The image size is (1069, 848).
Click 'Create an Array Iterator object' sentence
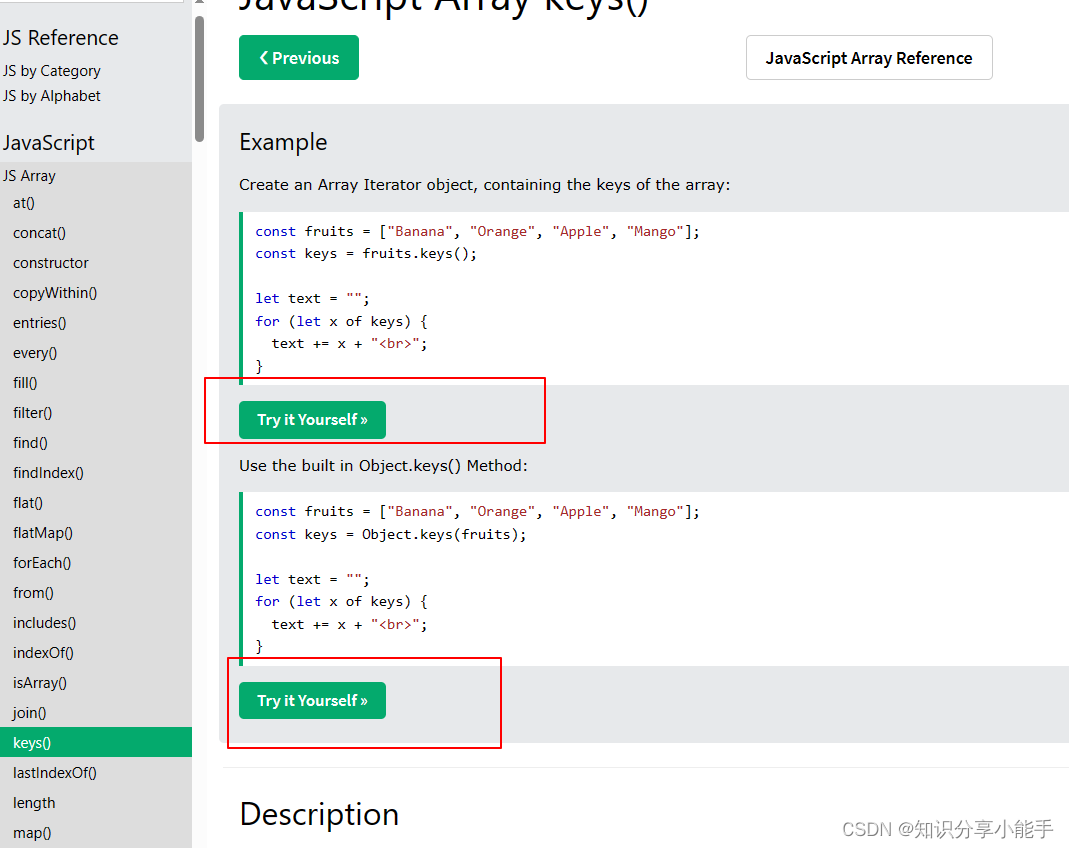pyautogui.click(x=484, y=185)
